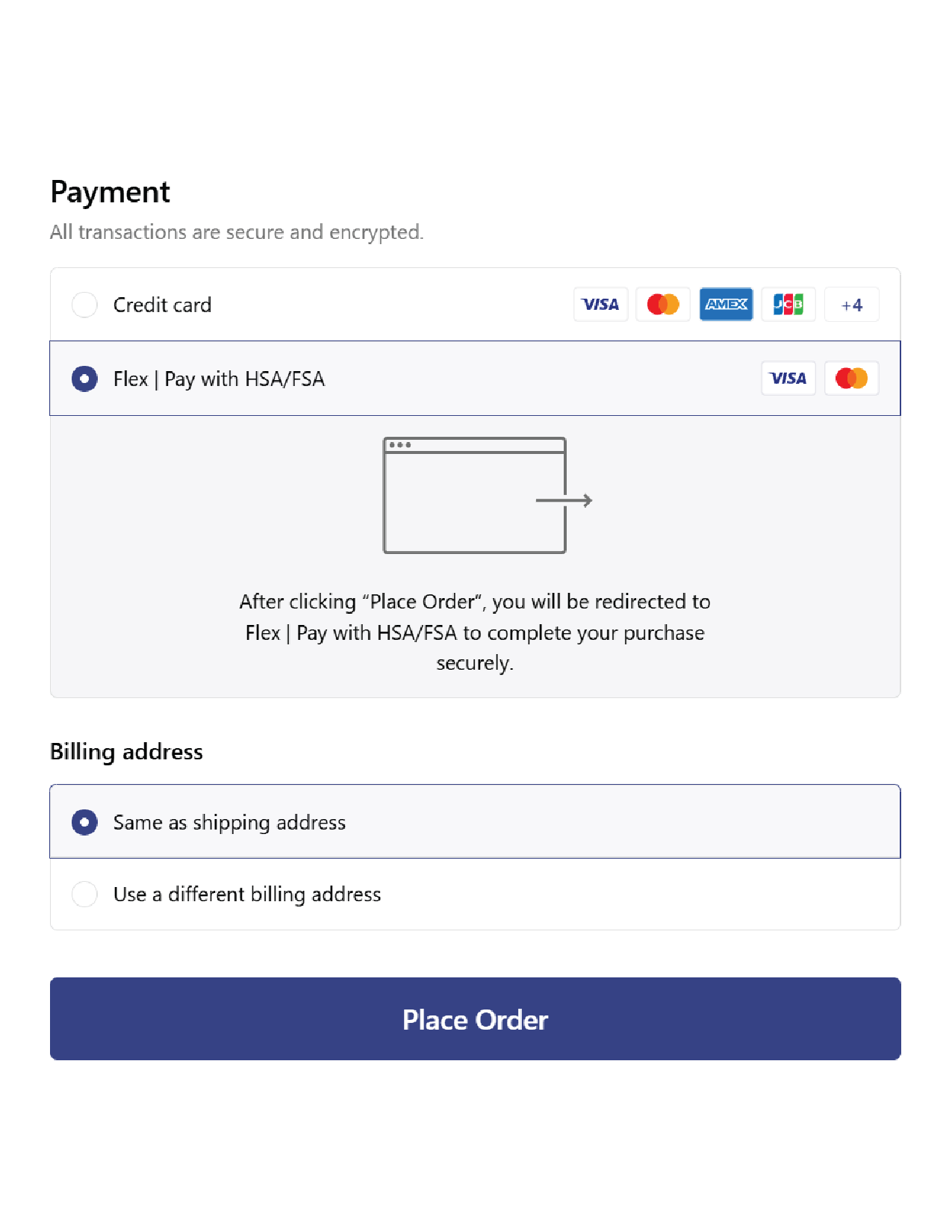Click the Visa icon in Flex HSA/FSA row
Screen dimensions: 952x1232
click(x=788, y=379)
